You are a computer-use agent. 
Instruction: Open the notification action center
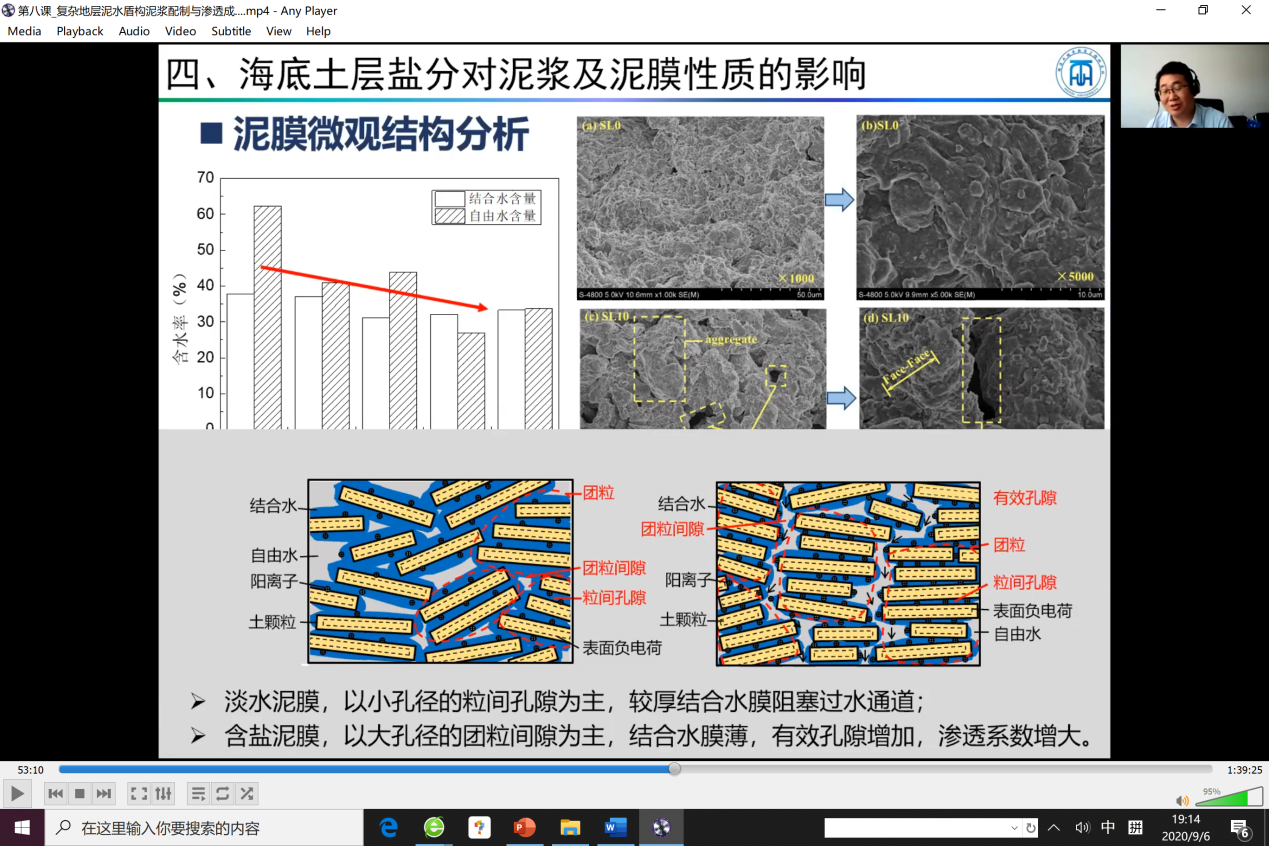[x=1240, y=828]
